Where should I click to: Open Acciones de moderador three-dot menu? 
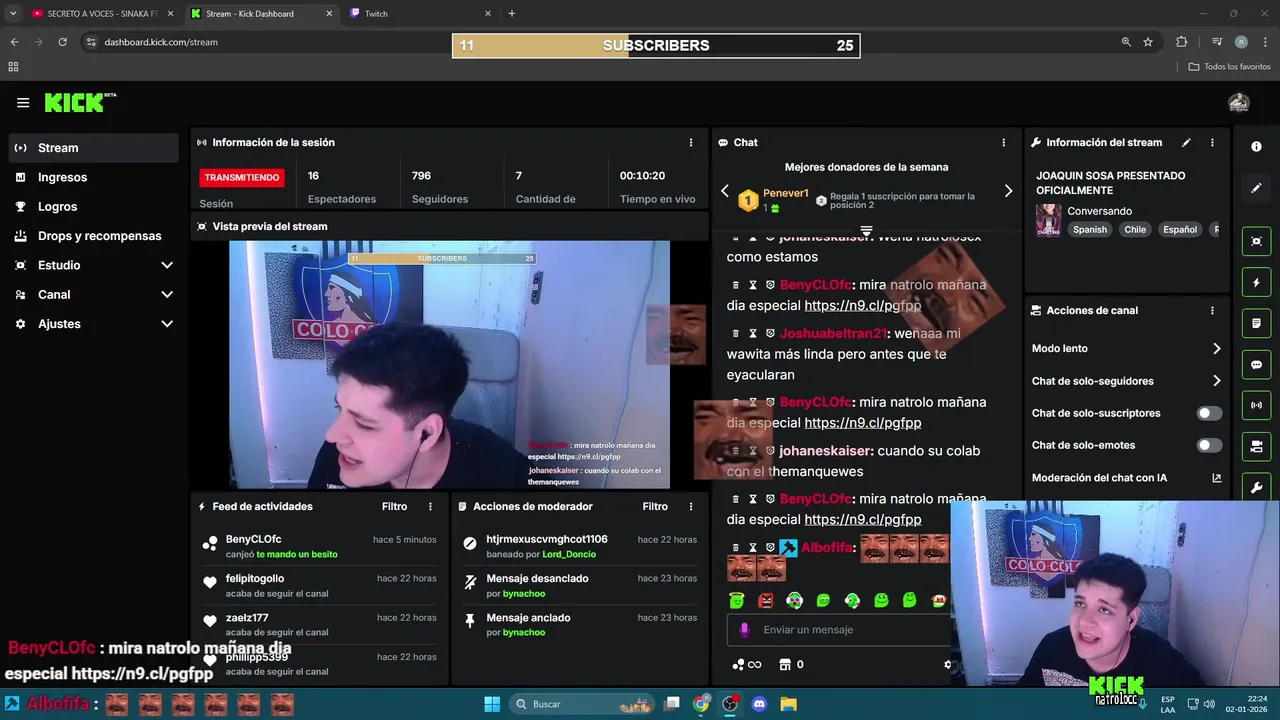[x=690, y=506]
